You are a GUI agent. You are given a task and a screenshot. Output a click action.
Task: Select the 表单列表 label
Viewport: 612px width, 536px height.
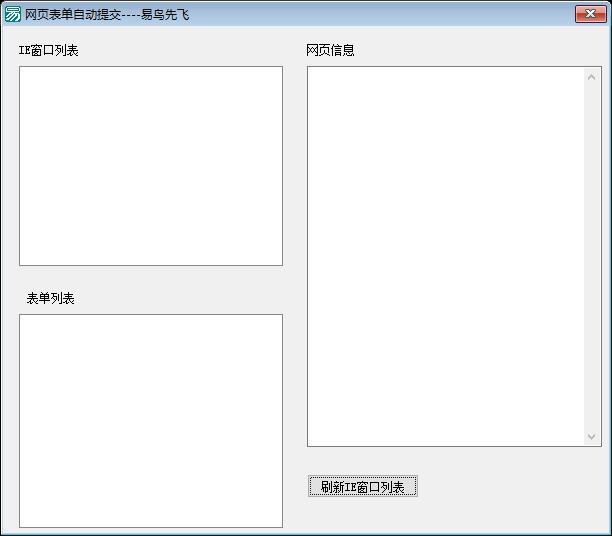pyautogui.click(x=50, y=299)
